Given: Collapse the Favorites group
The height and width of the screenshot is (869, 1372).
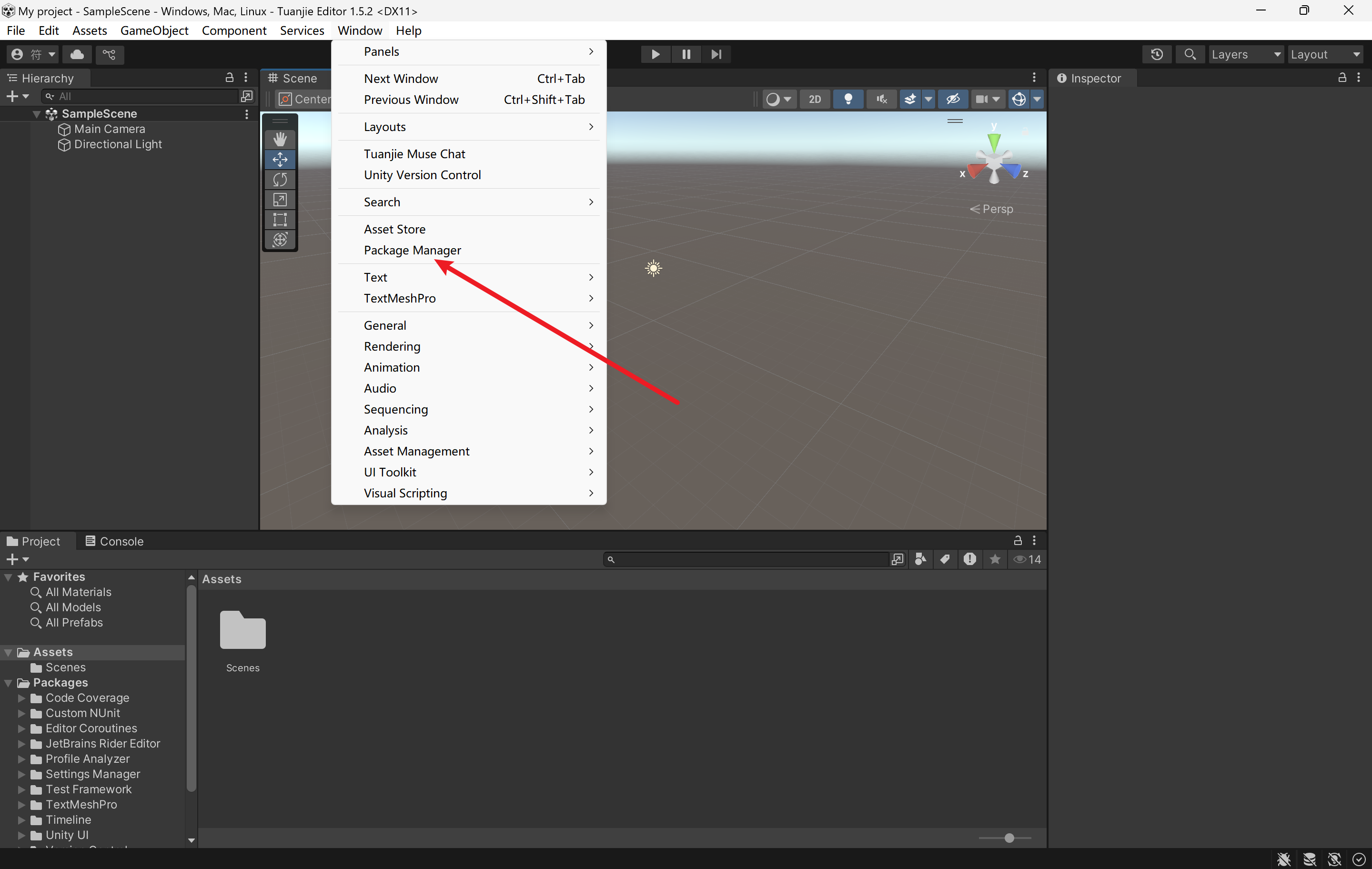Looking at the screenshot, I should click(x=8, y=576).
